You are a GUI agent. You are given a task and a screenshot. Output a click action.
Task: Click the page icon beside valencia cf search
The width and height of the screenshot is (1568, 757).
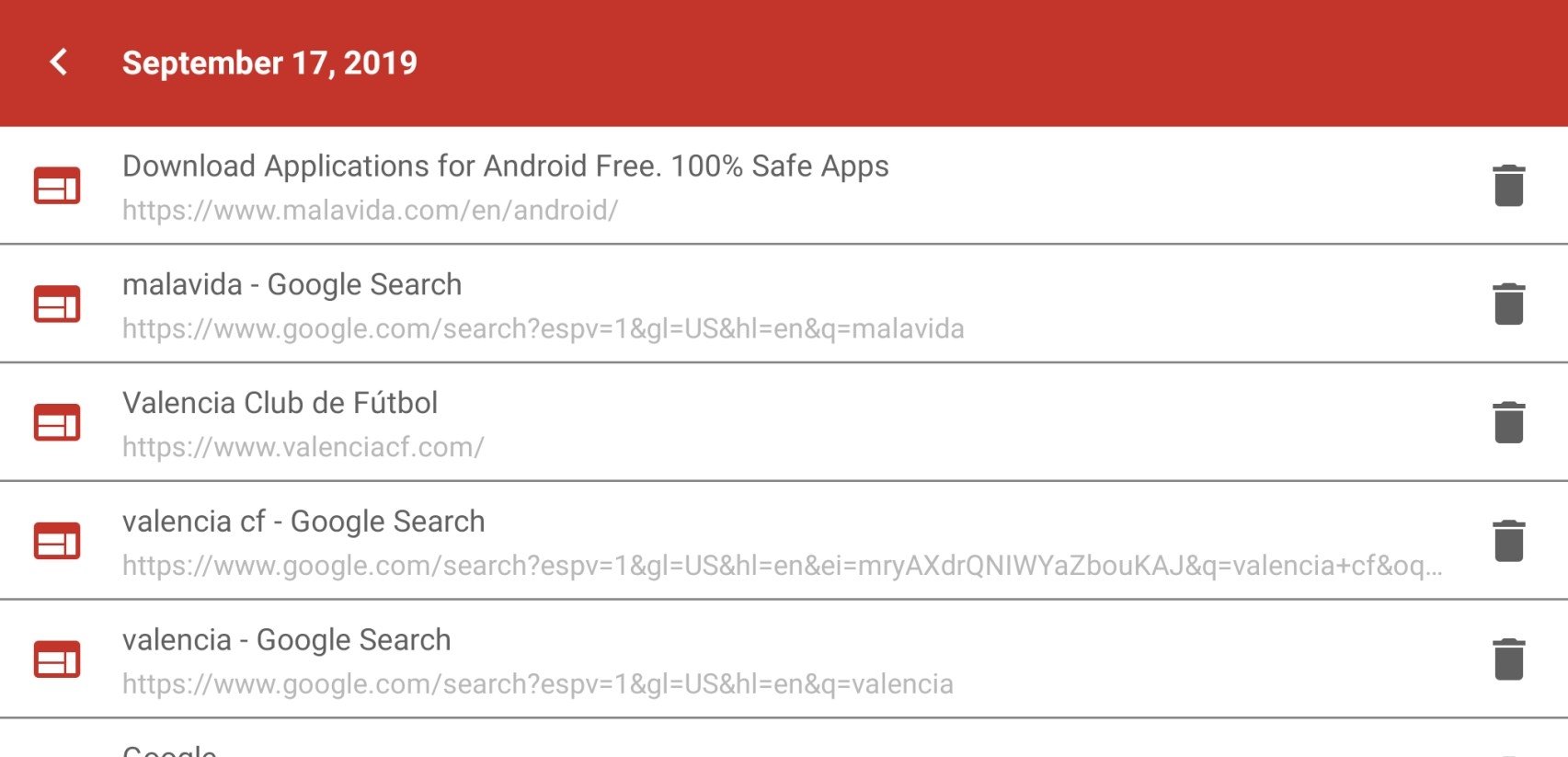[x=57, y=540]
